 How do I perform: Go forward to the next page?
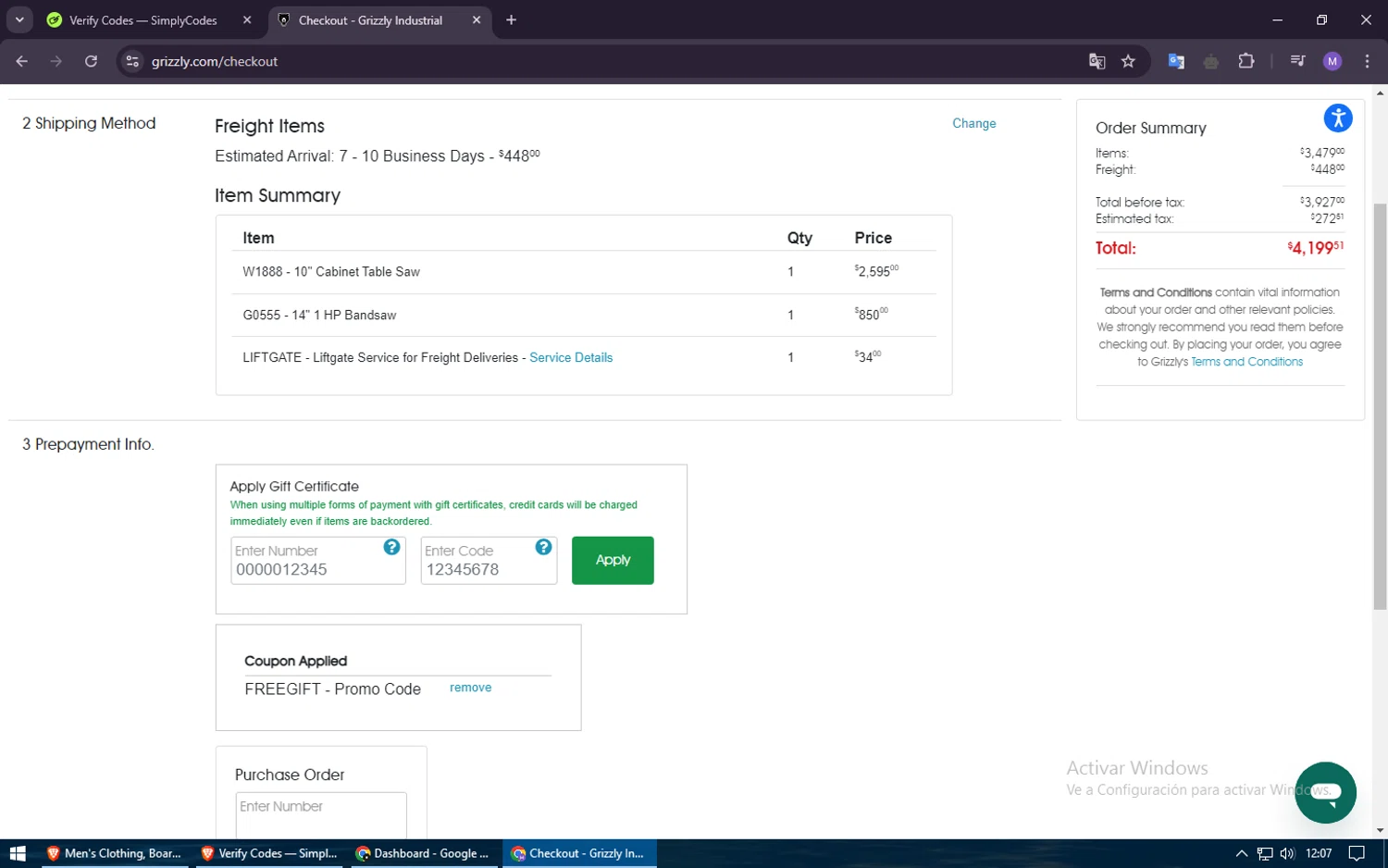coord(56,61)
